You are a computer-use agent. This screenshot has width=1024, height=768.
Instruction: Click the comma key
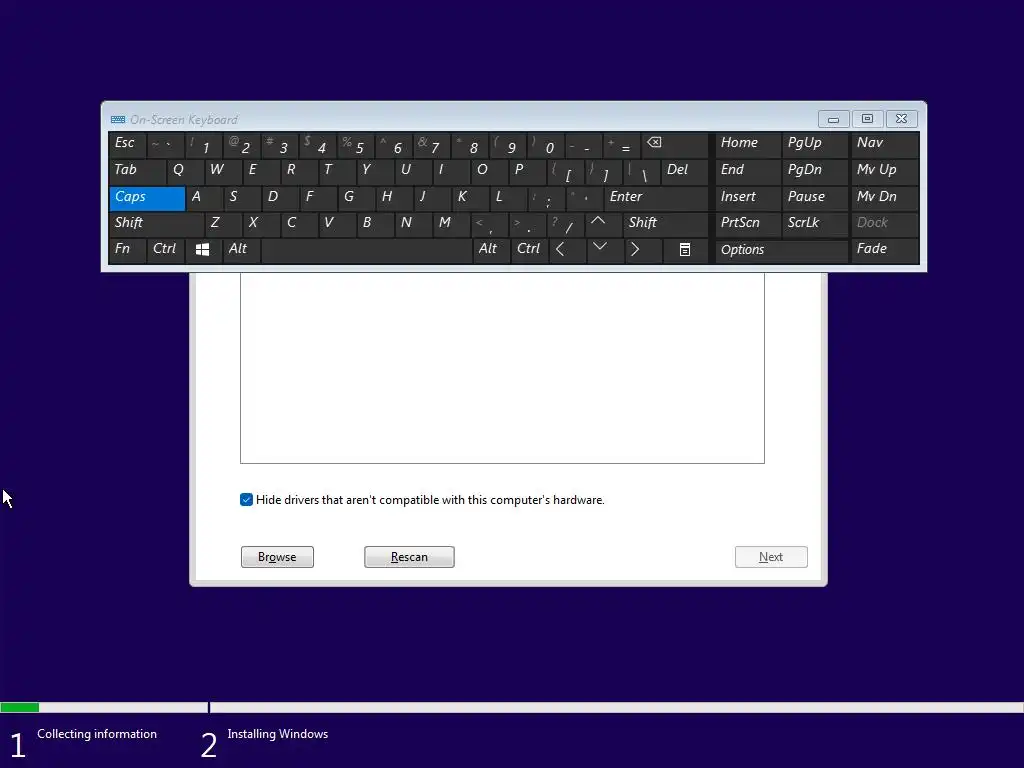coord(490,224)
